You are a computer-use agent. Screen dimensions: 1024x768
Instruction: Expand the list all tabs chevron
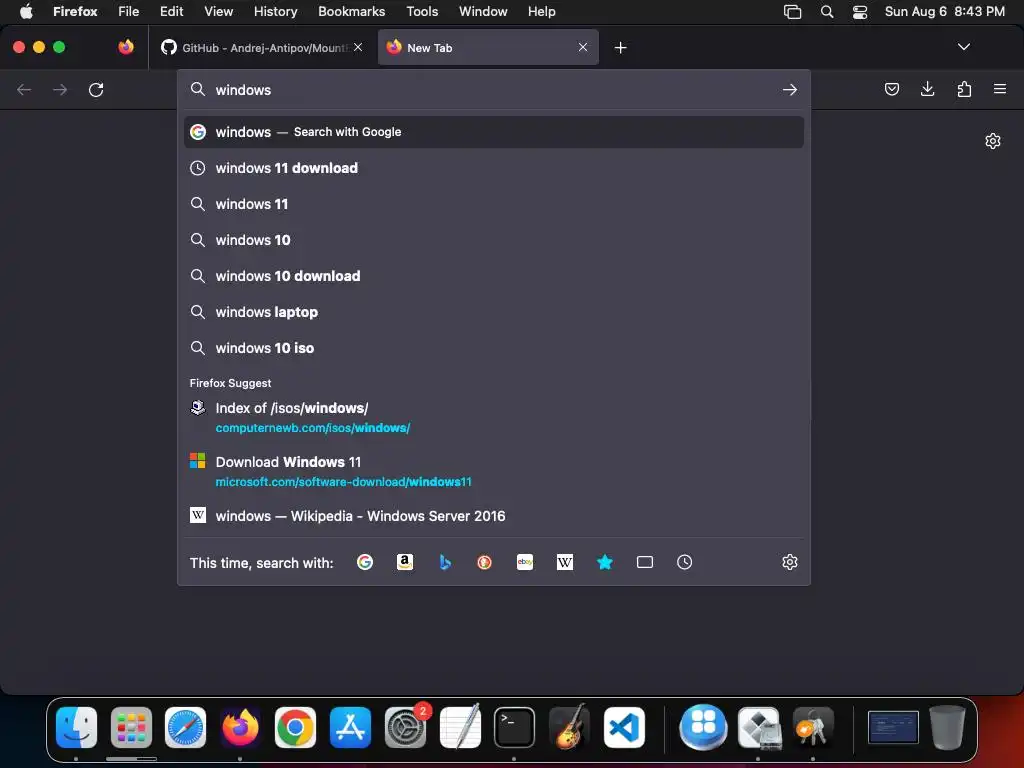[963, 47]
